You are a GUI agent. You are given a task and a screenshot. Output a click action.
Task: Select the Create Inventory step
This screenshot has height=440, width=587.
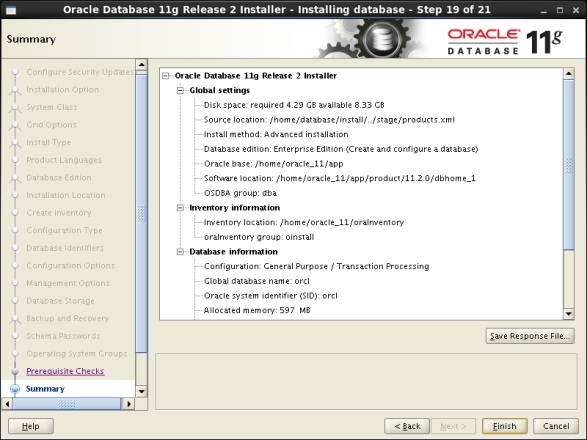[59, 213]
